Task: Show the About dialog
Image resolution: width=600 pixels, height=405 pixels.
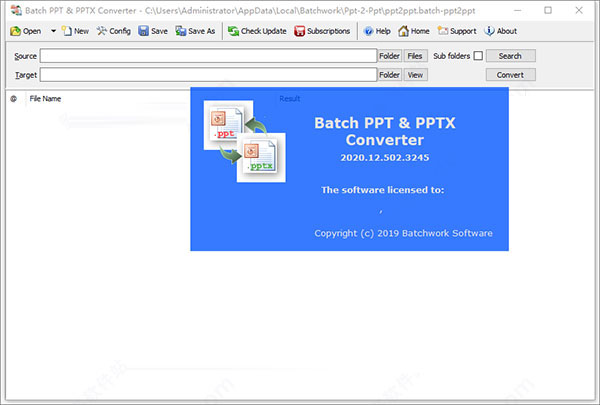Action: (x=501, y=31)
